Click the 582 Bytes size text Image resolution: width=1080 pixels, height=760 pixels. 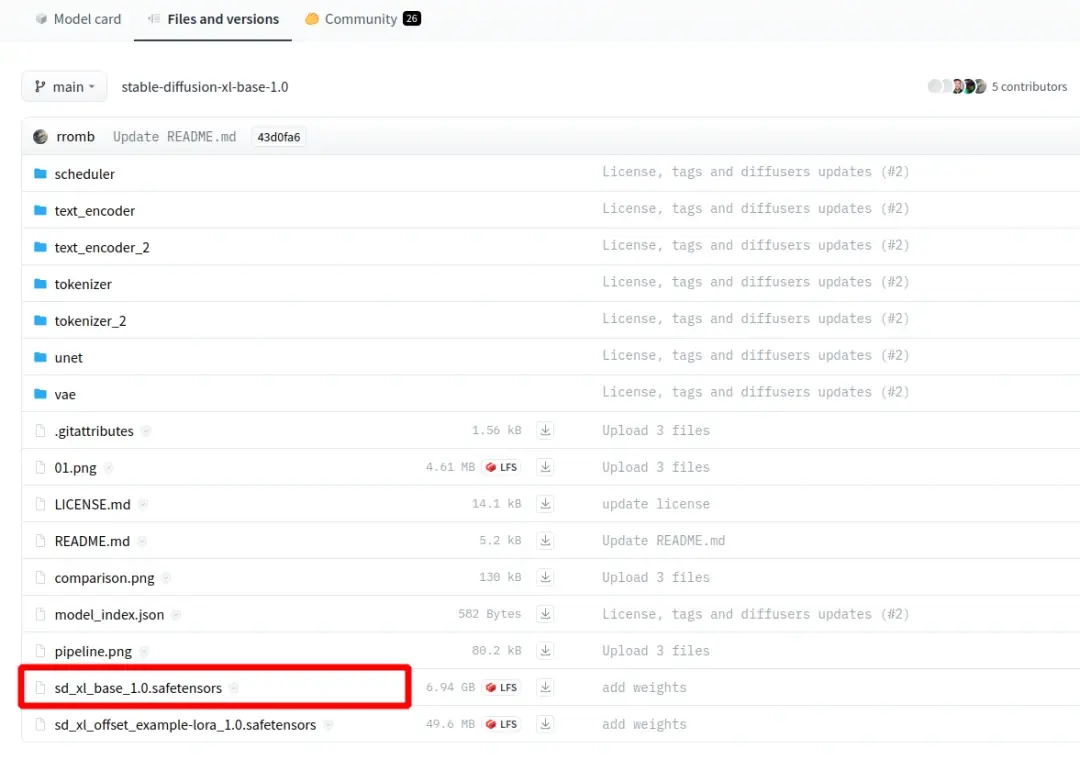[490, 614]
